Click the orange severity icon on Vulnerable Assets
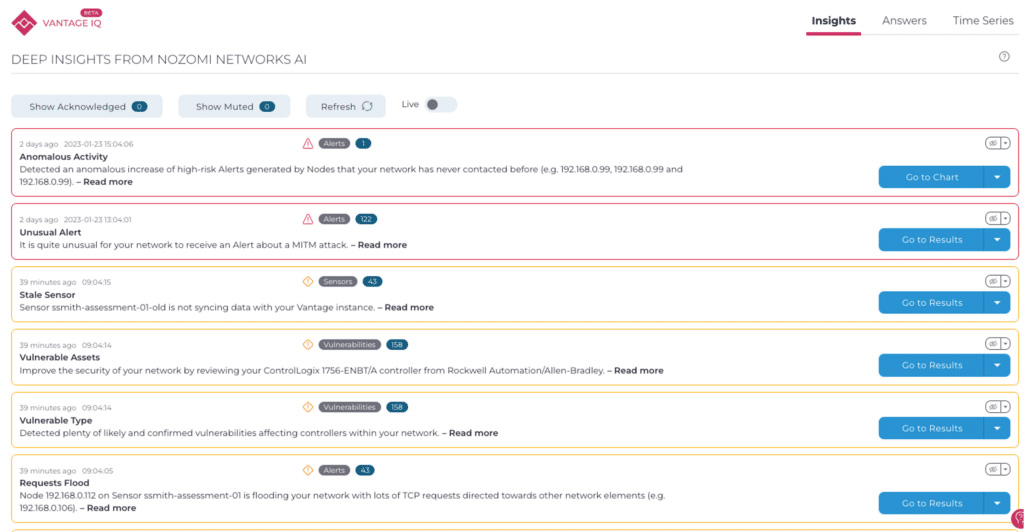Screen dimensions: 1024x532 308,345
